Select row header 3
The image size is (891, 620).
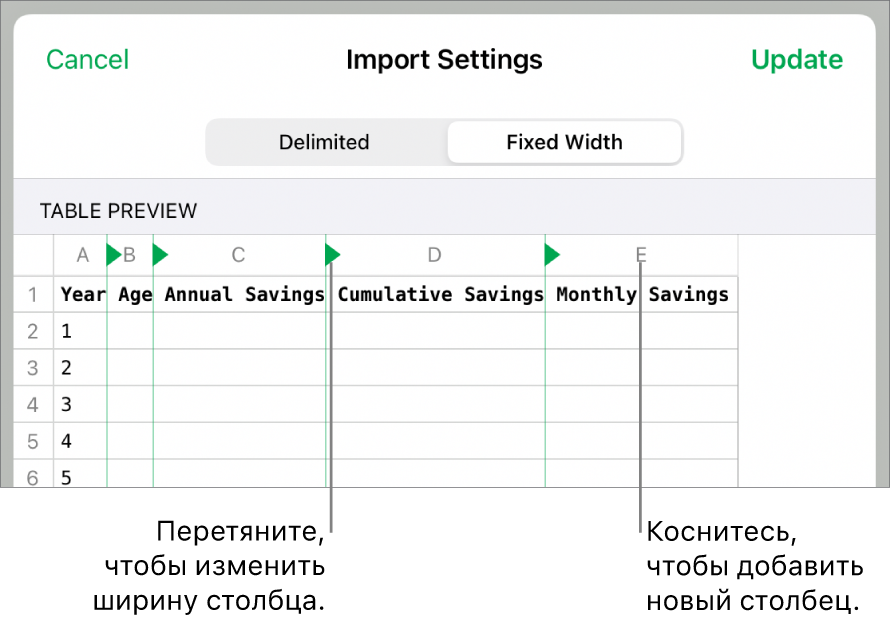point(33,368)
